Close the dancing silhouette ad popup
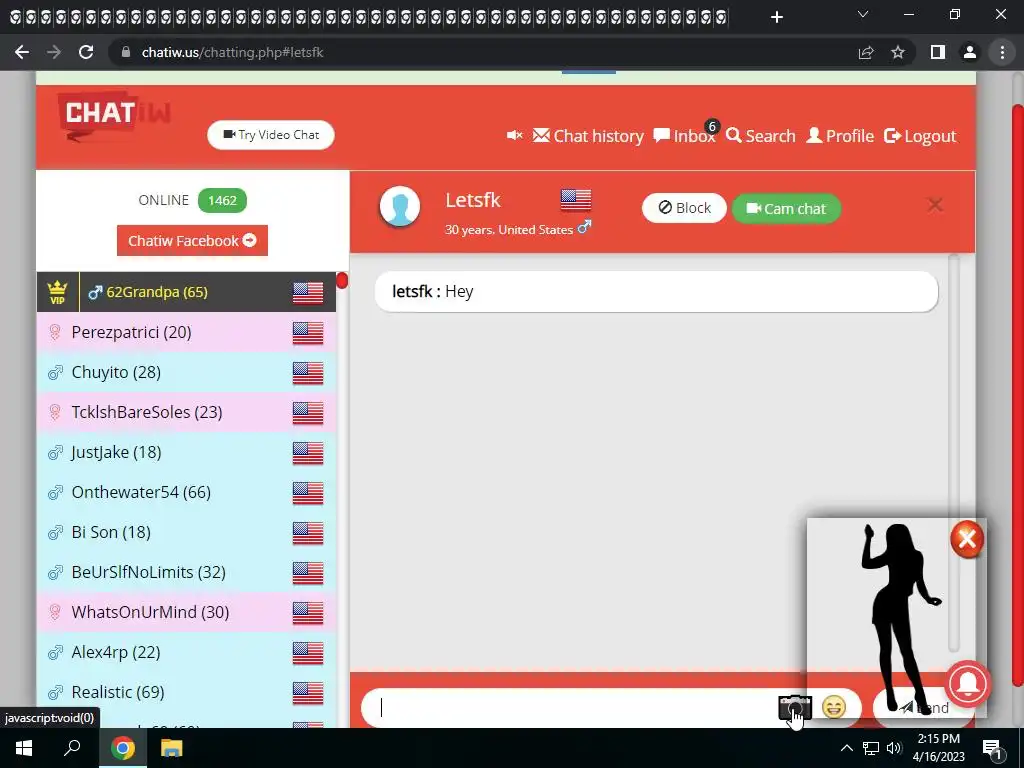This screenshot has height=768, width=1024. pyautogui.click(x=967, y=539)
